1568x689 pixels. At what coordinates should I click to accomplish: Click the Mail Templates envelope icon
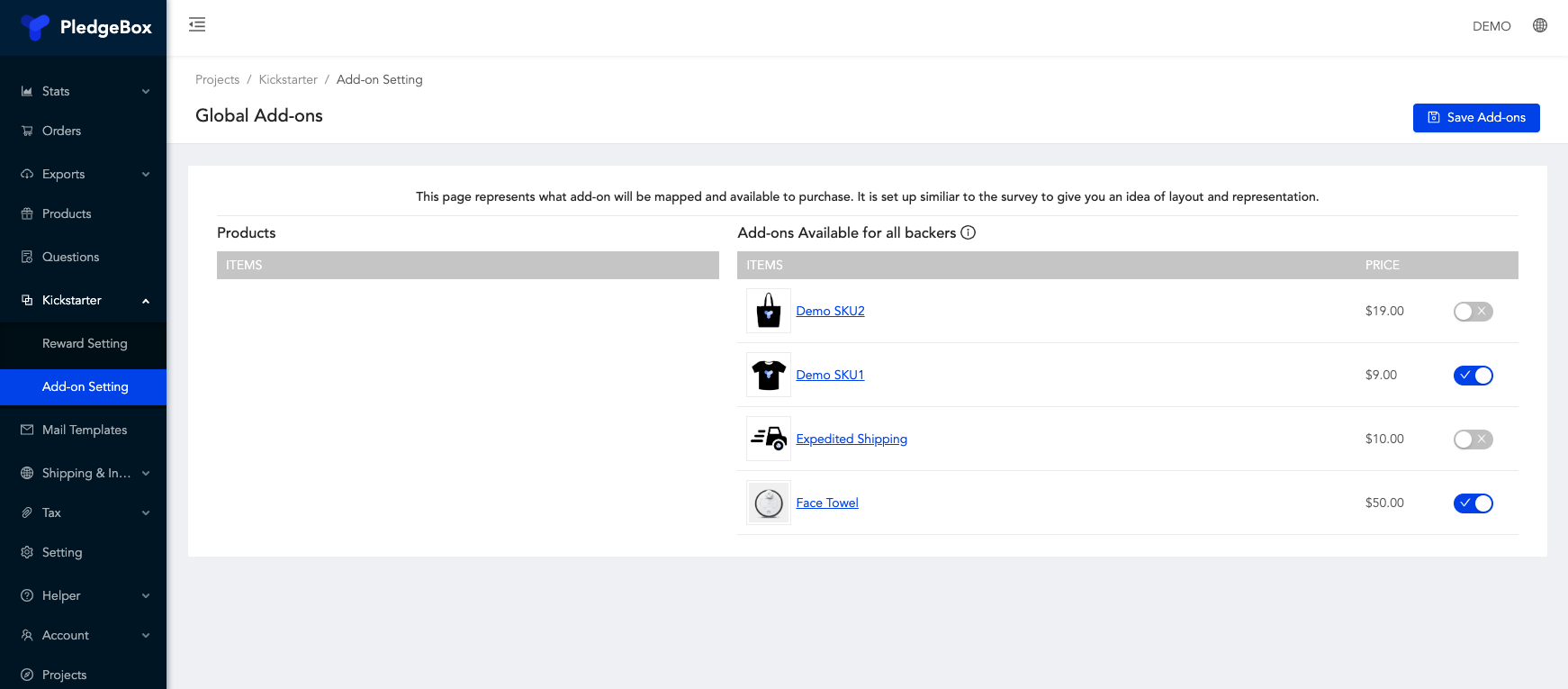(27, 430)
